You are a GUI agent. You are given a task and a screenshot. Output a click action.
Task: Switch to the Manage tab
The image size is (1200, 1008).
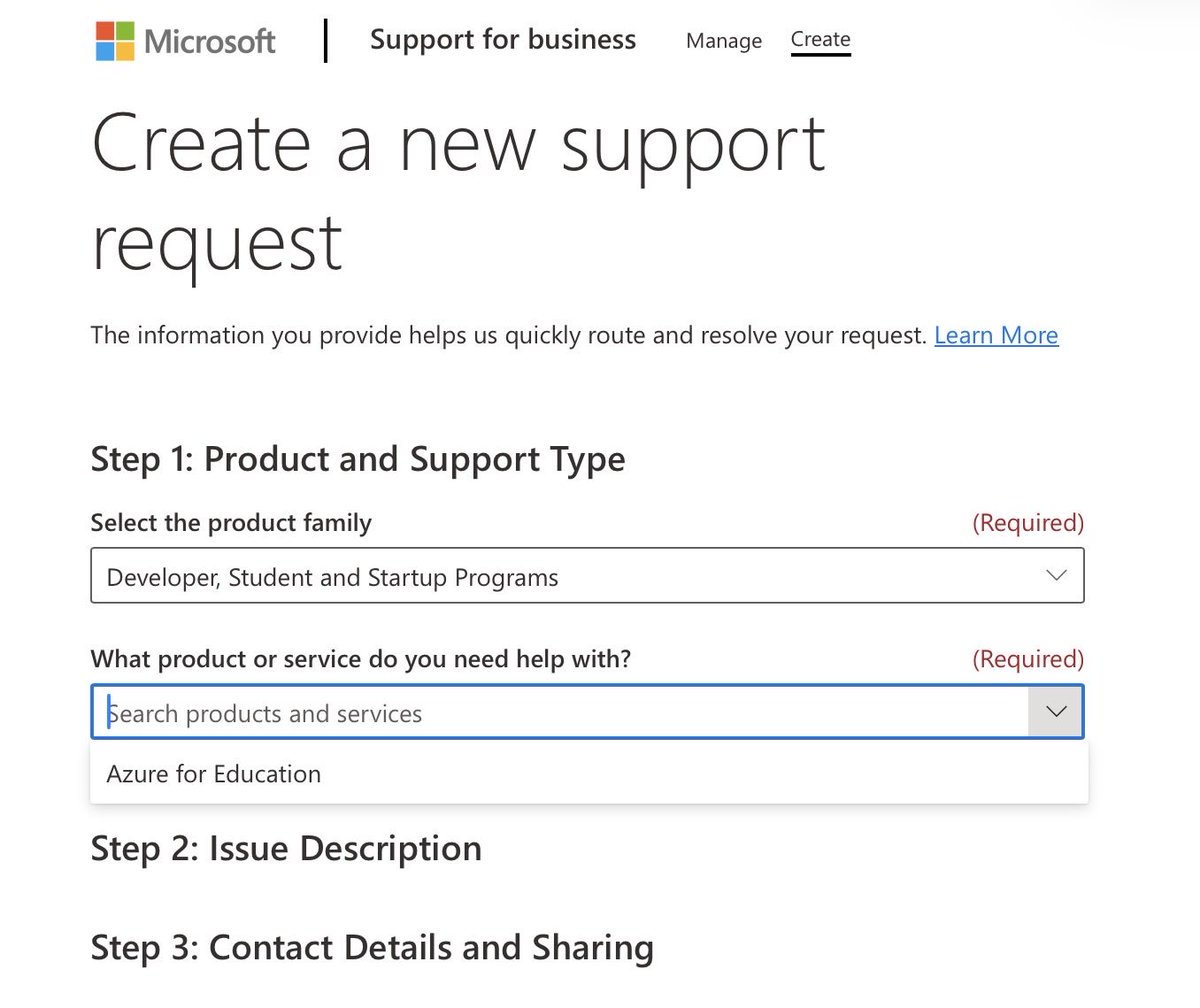point(724,41)
